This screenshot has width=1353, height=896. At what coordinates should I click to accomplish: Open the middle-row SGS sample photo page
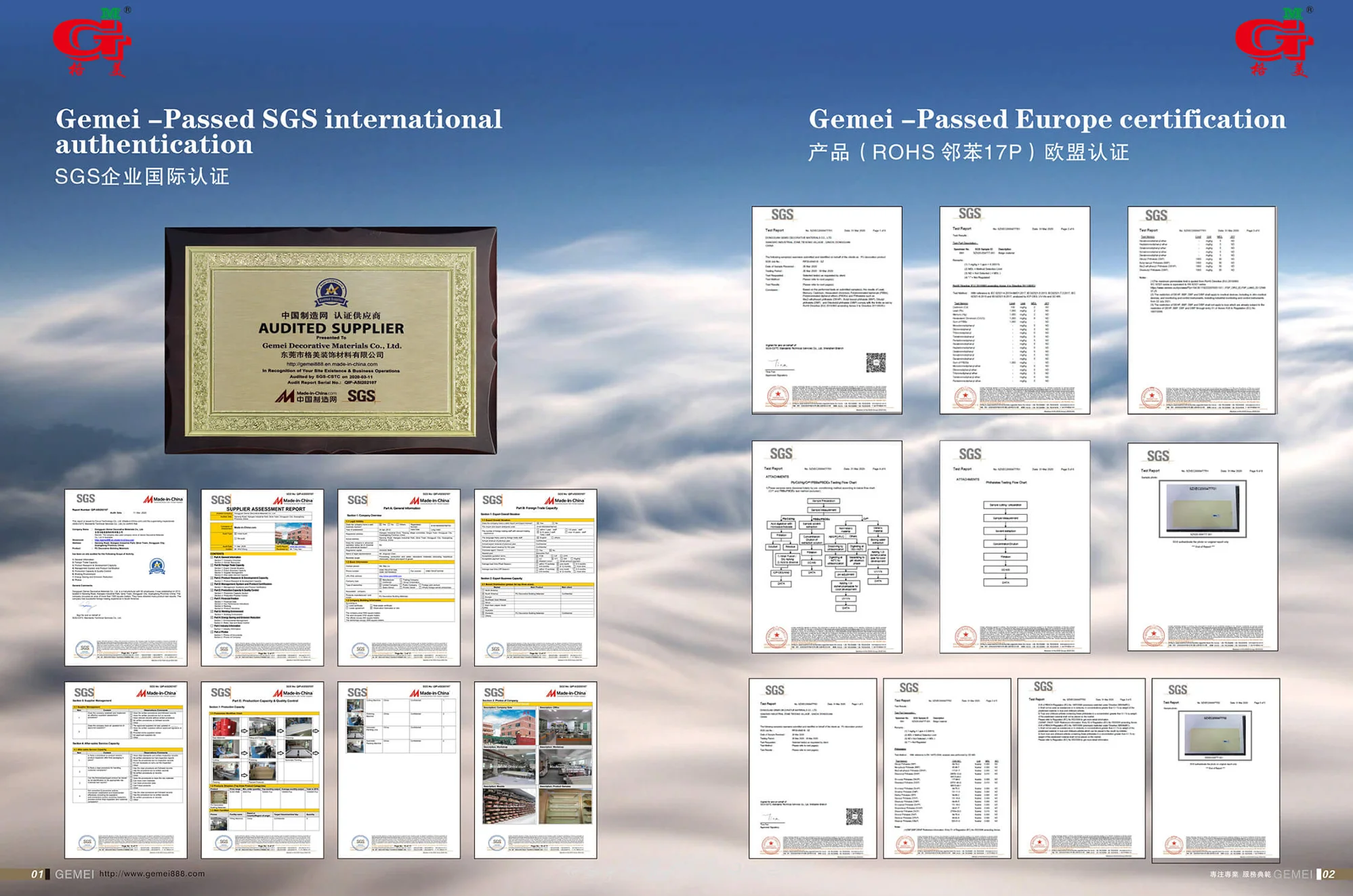1203,547
